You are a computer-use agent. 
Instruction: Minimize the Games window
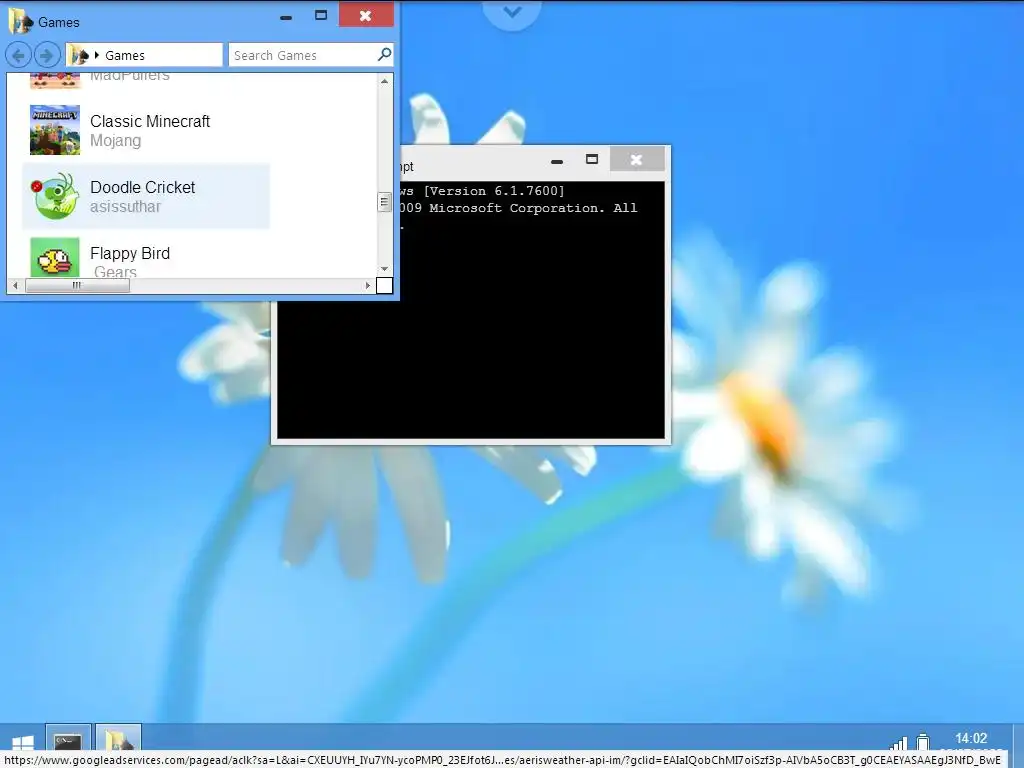[x=286, y=17]
